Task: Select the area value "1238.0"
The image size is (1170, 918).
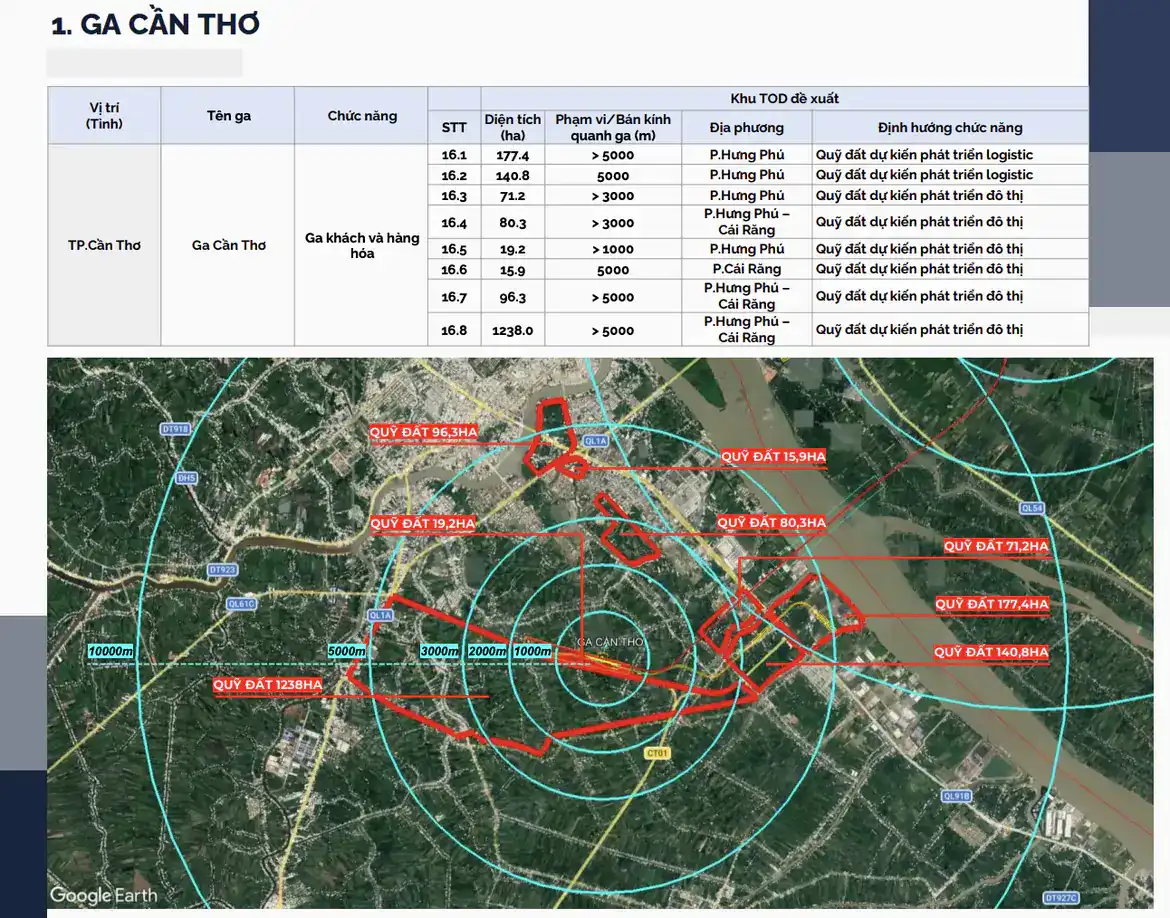Action: (x=513, y=330)
